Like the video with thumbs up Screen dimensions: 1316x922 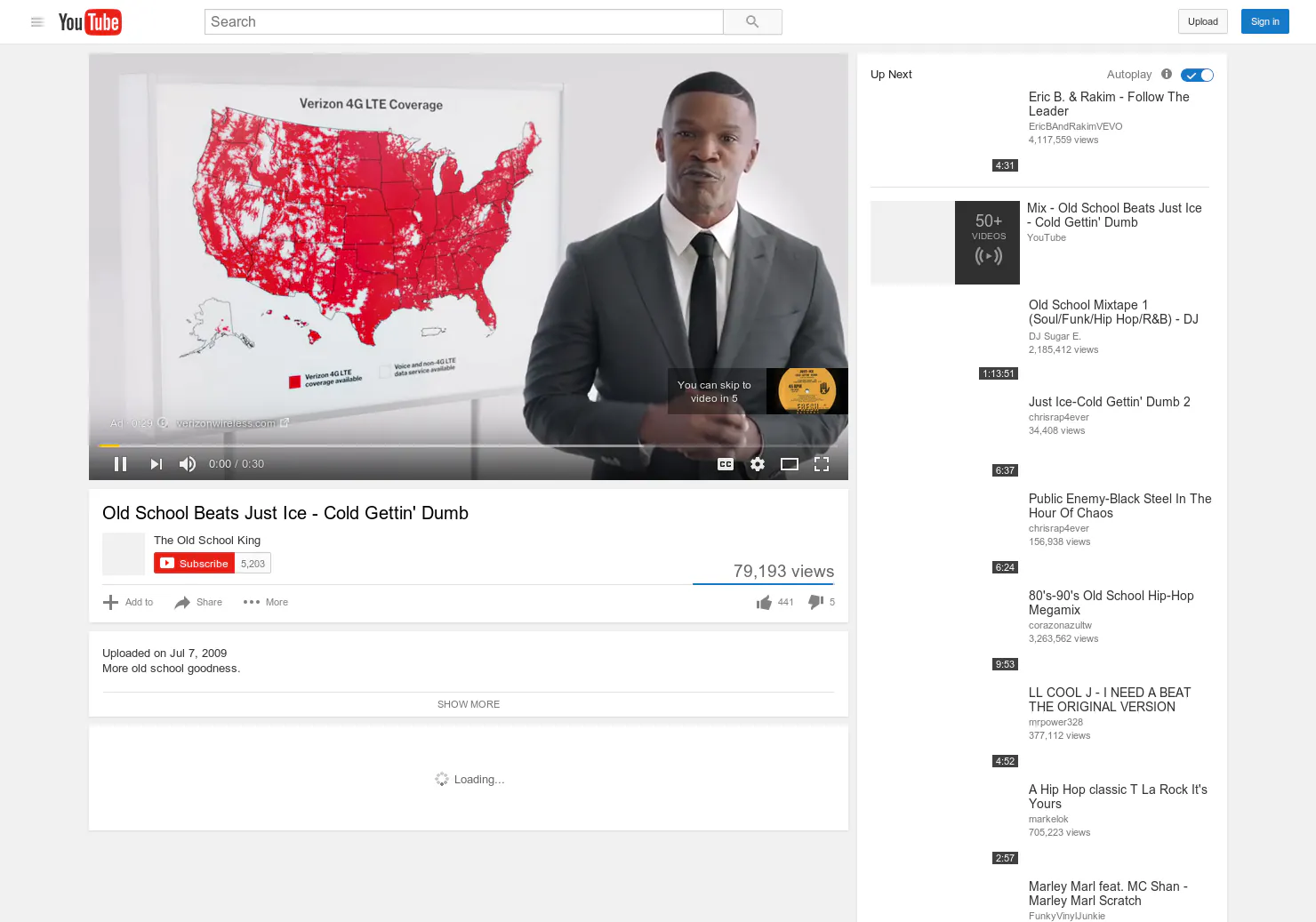tap(764, 603)
